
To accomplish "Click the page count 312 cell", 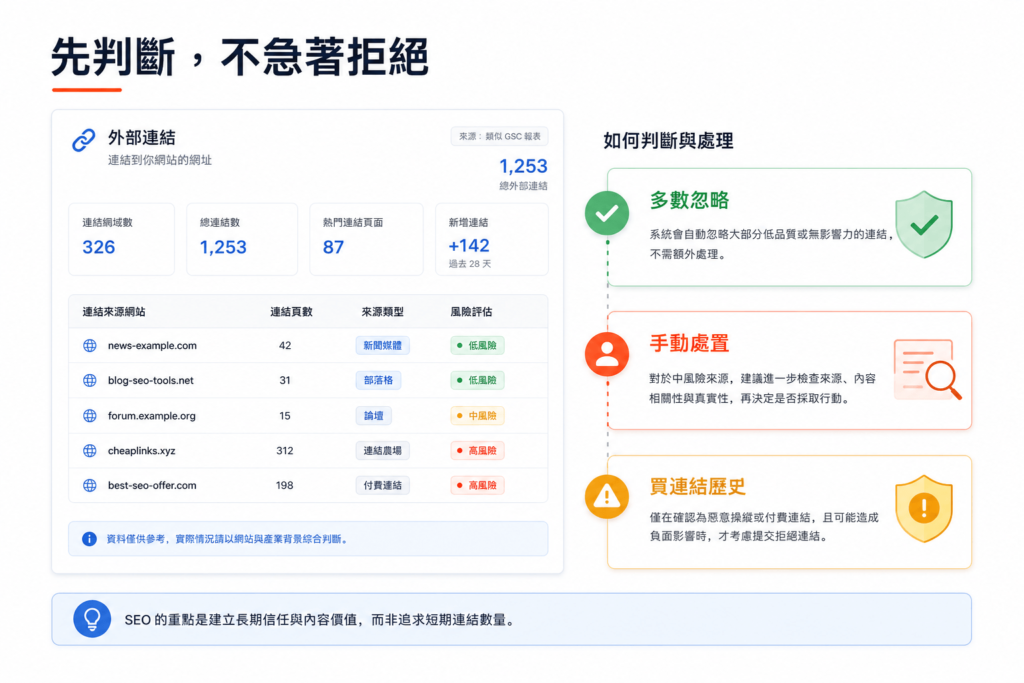I will click(x=285, y=451).
